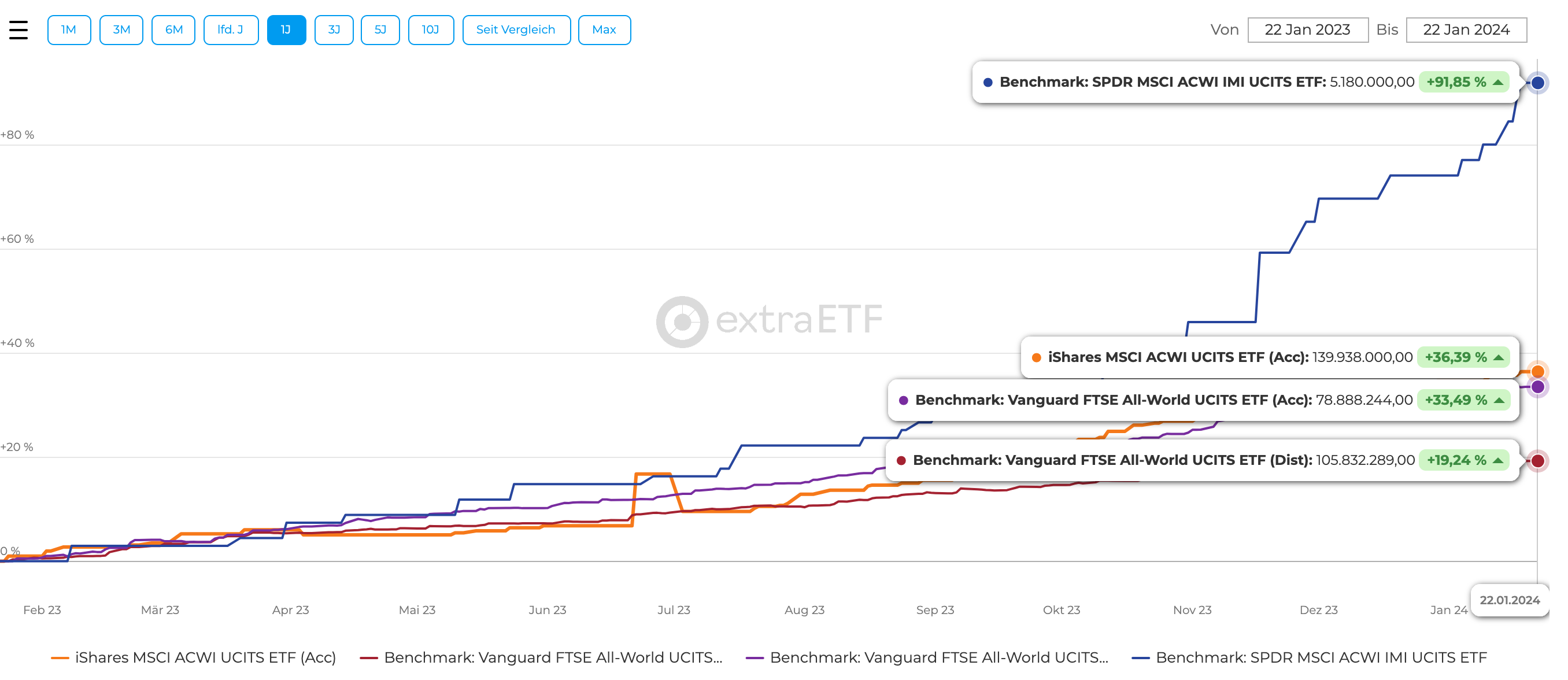1568x680 pixels.
Task: Click the red Vanguard Dist endpoint marker
Action: (1537, 461)
